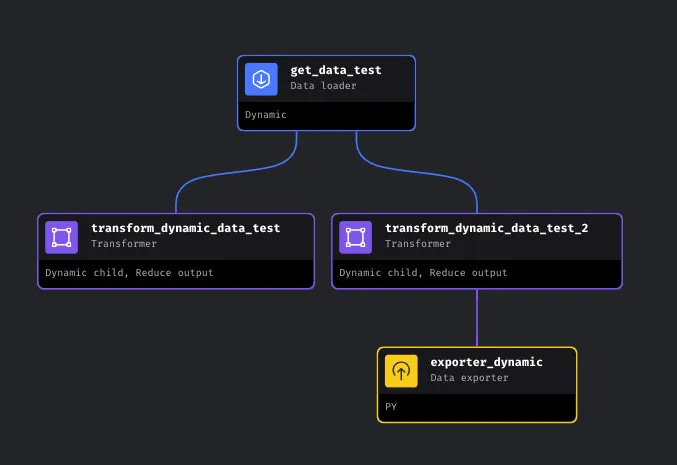The width and height of the screenshot is (677, 465).
Task: Click 'Dynamic child, Reduce output' on transform_dynamic_data_test
Action: coord(129,273)
